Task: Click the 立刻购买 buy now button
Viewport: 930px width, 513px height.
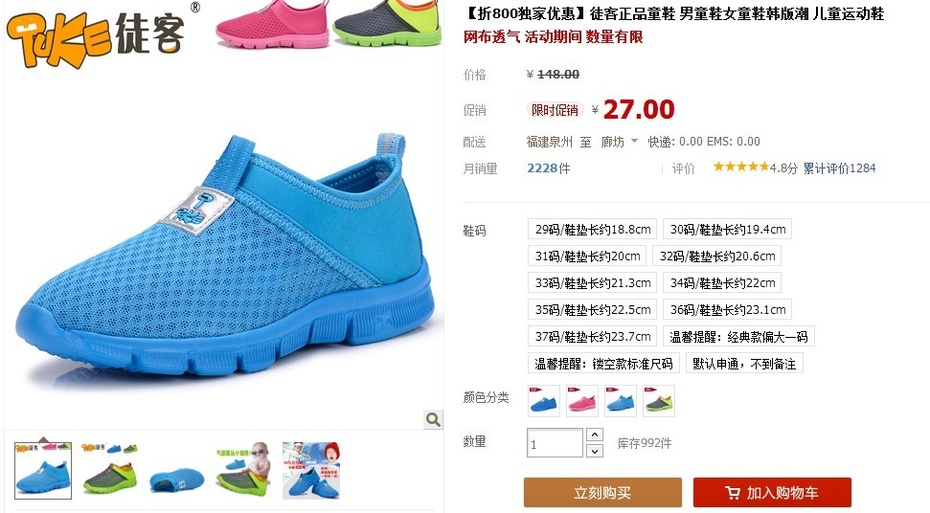Action: coord(603,493)
